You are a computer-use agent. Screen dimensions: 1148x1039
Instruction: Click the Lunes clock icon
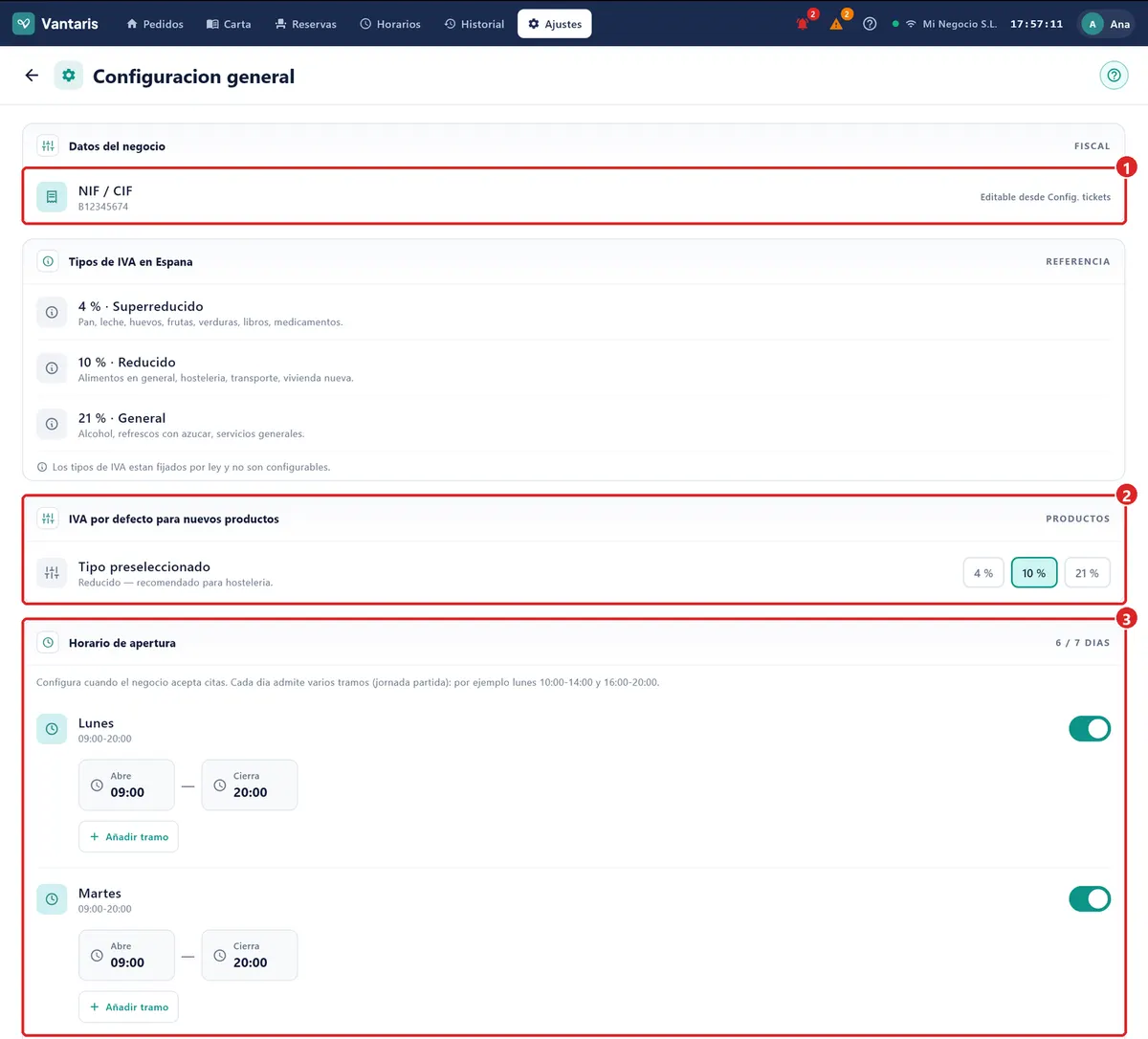(52, 729)
